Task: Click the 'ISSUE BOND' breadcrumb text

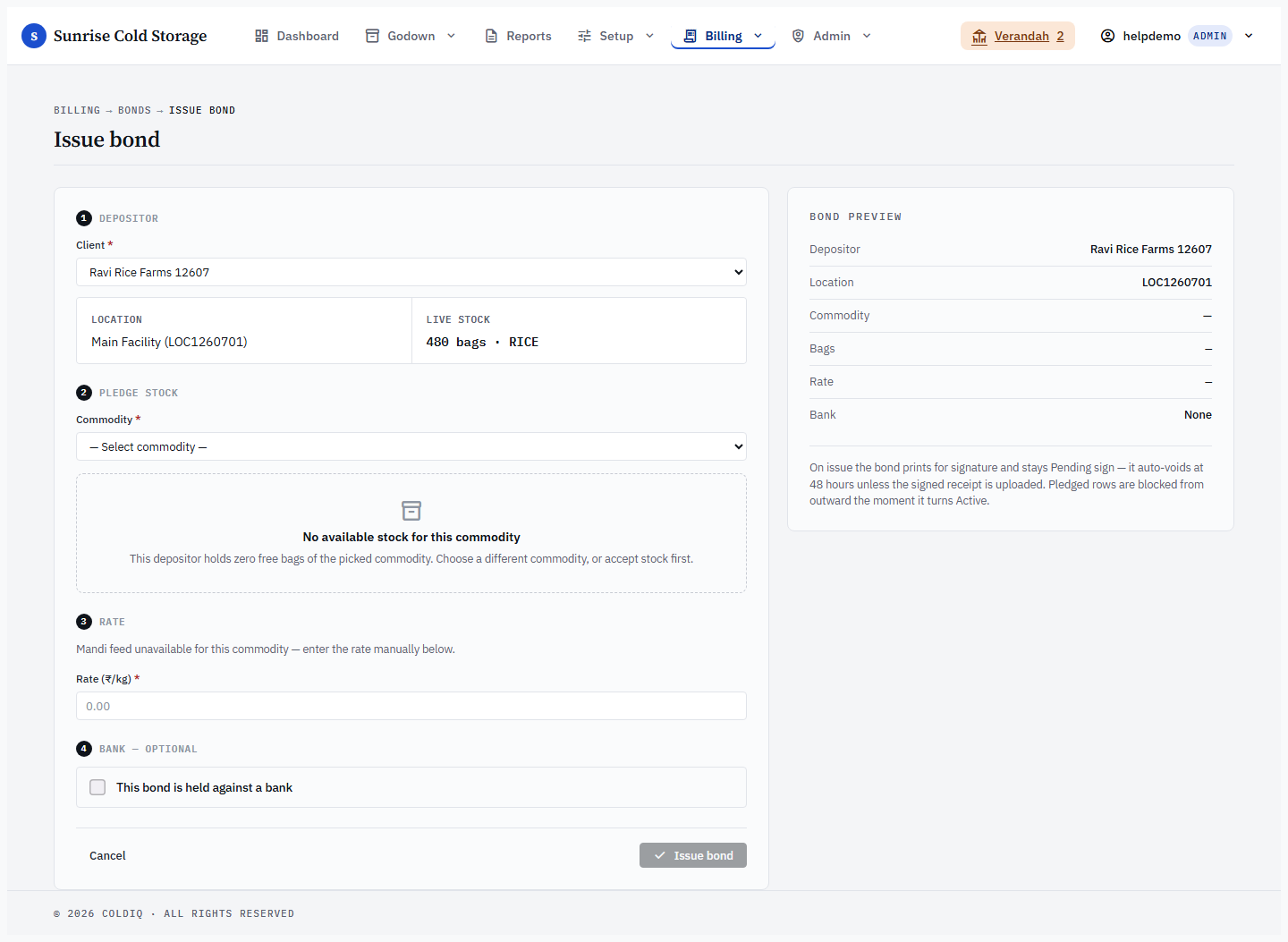Action: [202, 110]
